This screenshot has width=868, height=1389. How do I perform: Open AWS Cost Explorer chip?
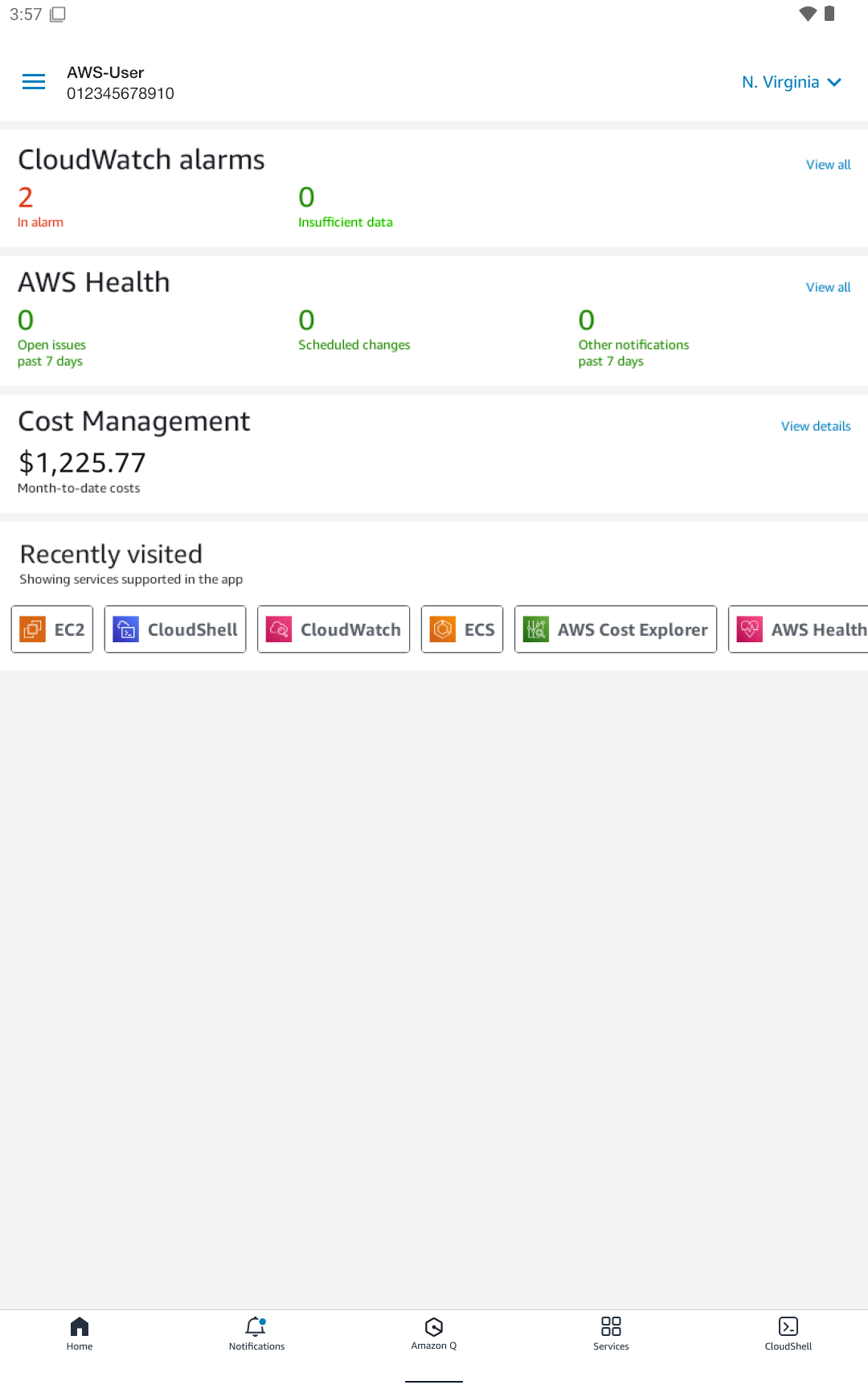616,629
